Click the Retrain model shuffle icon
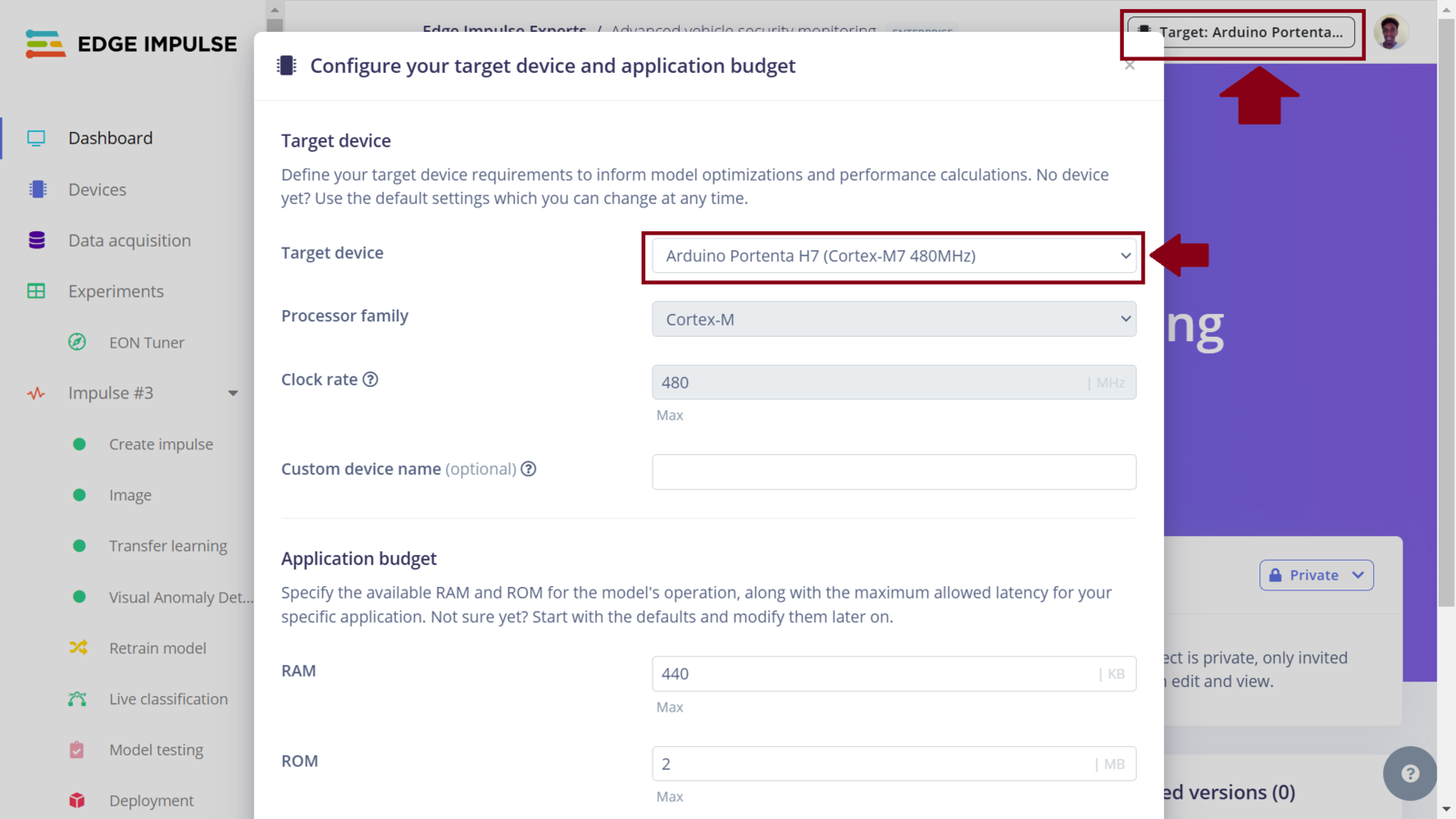The width and height of the screenshot is (1456, 819). point(78,648)
